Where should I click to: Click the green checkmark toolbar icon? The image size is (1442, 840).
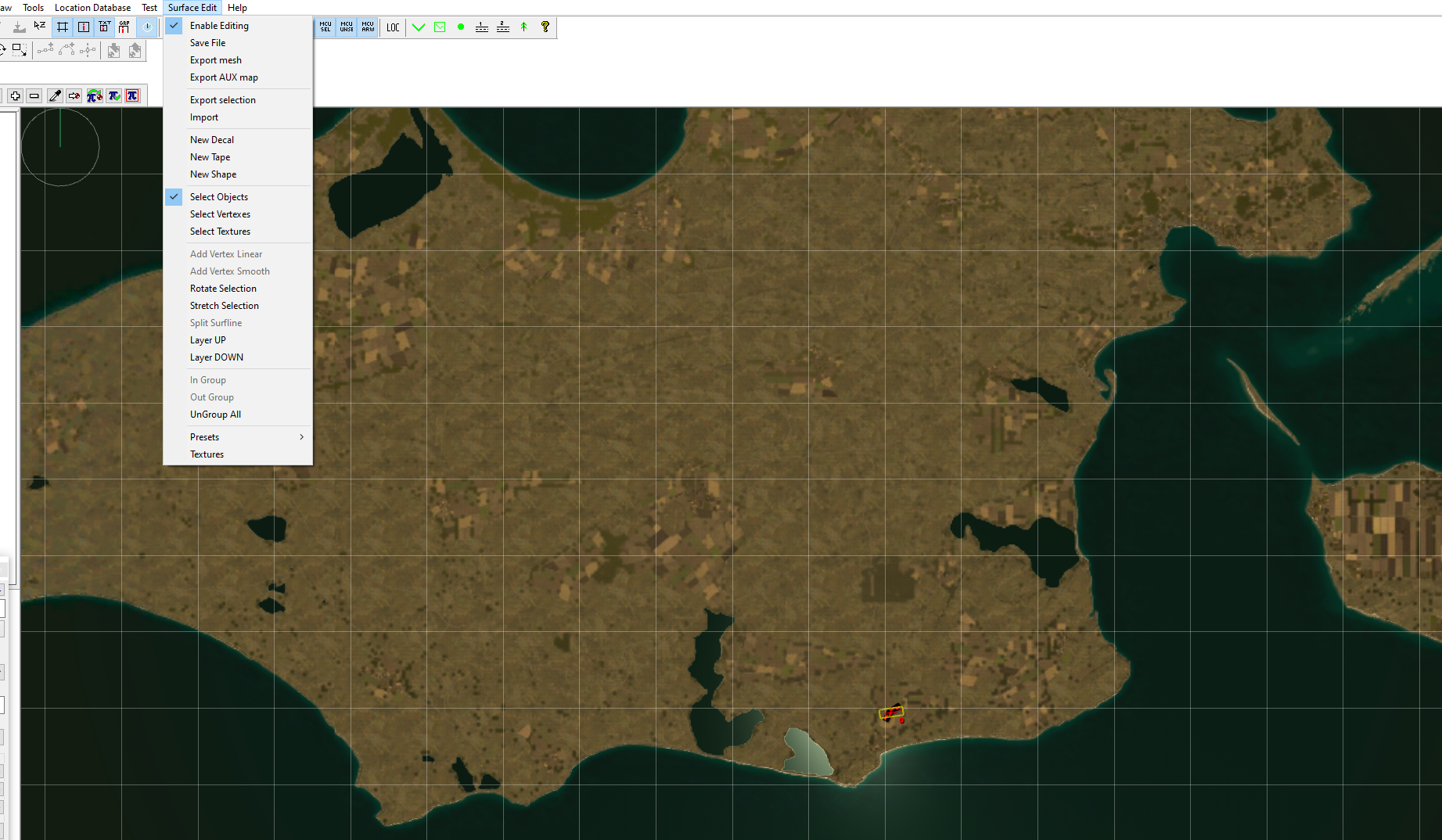pyautogui.click(x=419, y=27)
